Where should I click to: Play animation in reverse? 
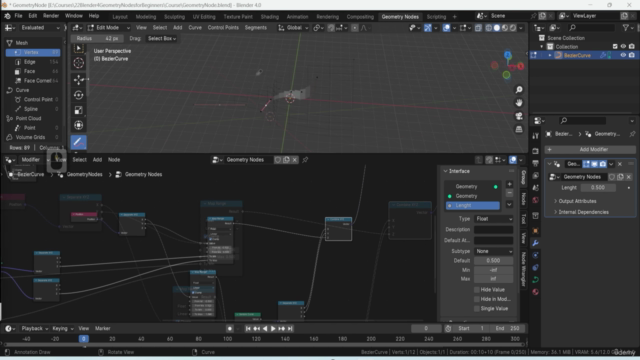point(265,329)
